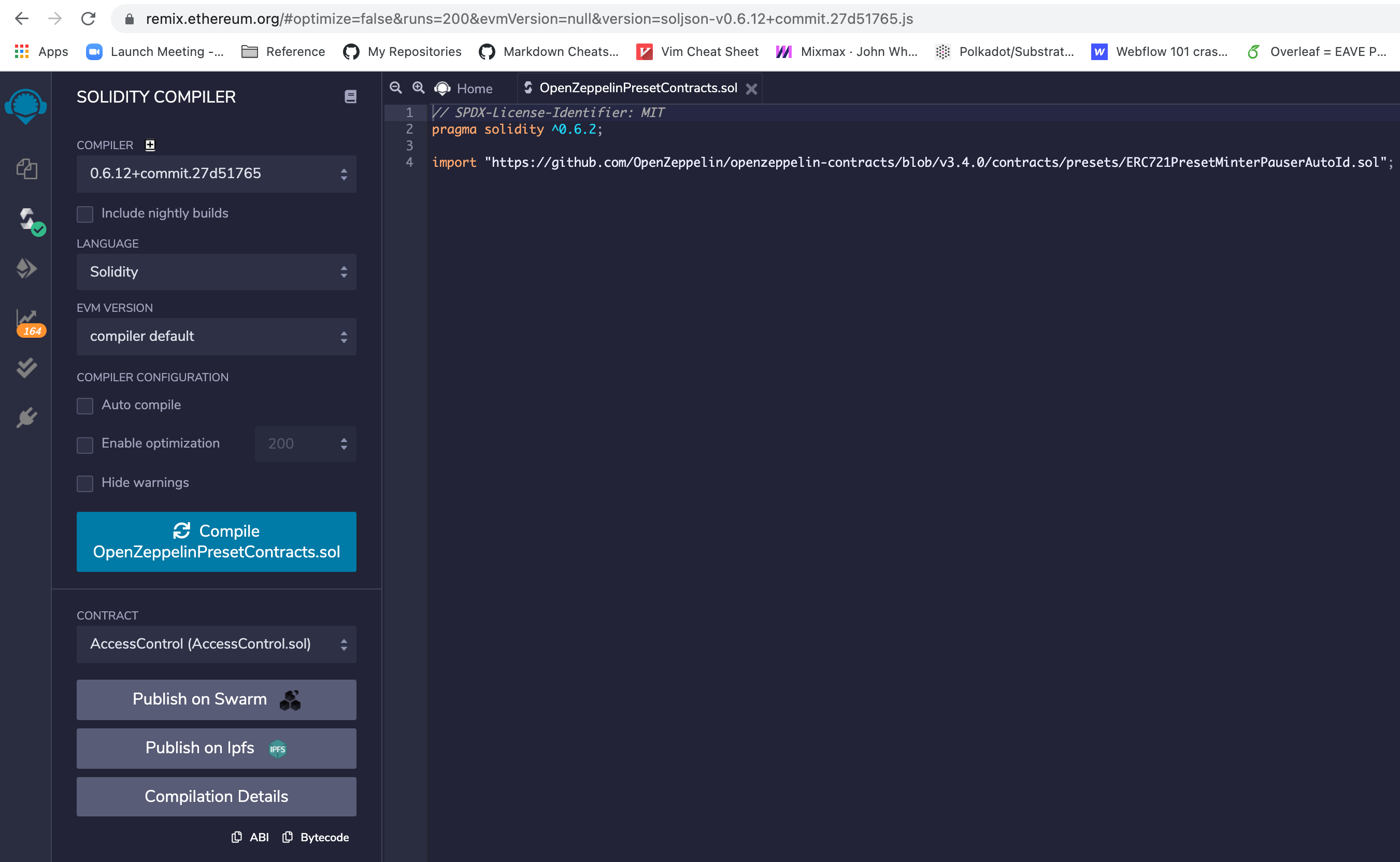The width and height of the screenshot is (1400, 862).
Task: Reload the Remix page
Action: [89, 19]
